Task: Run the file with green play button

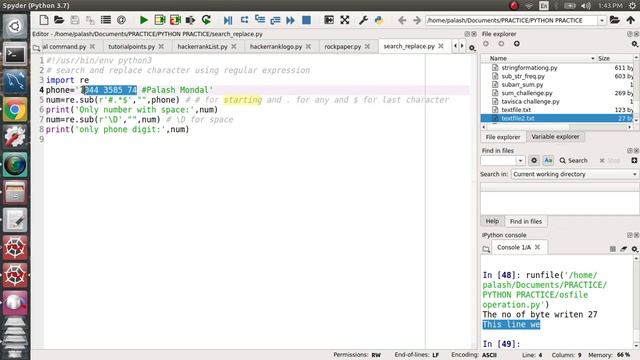Action: pyautogui.click(x=144, y=20)
